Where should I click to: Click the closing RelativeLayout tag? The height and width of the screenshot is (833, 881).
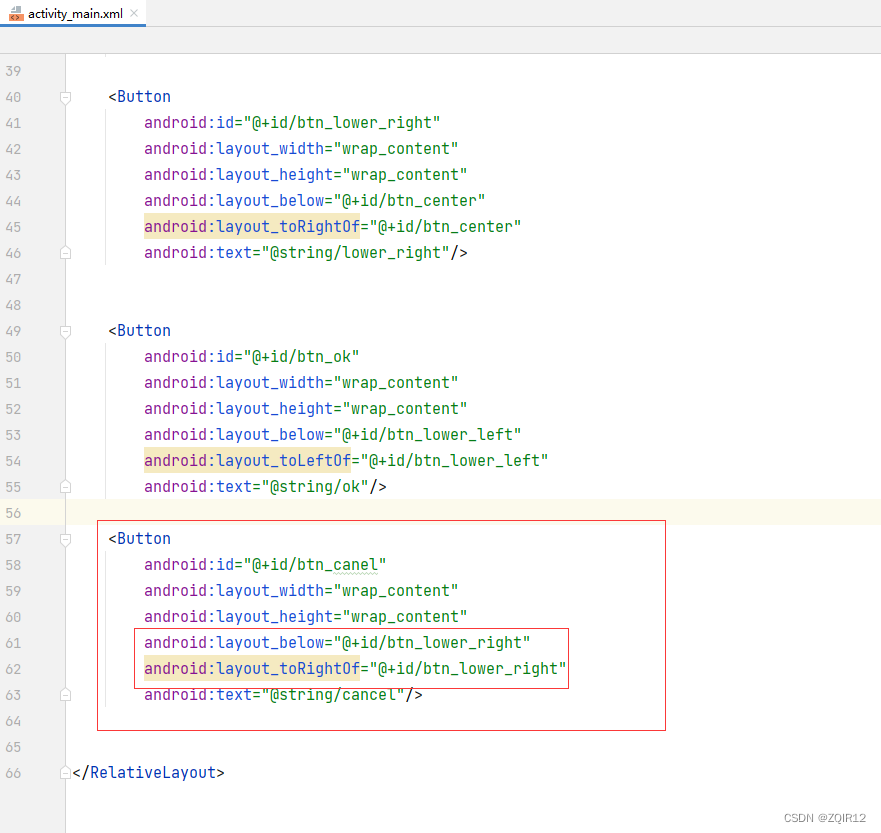pyautogui.click(x=149, y=772)
